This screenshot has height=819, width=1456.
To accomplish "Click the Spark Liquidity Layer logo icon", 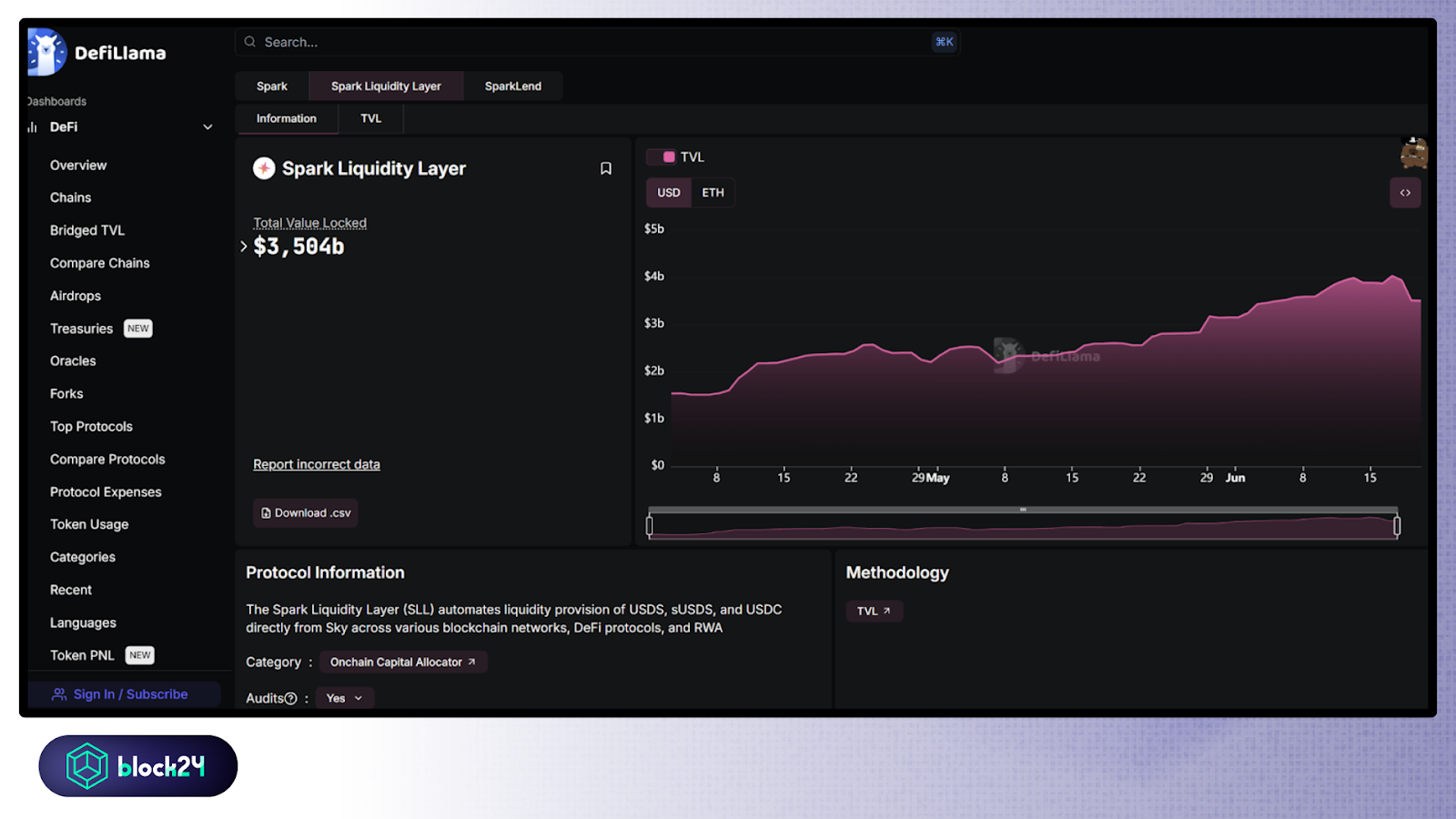I will tap(264, 168).
